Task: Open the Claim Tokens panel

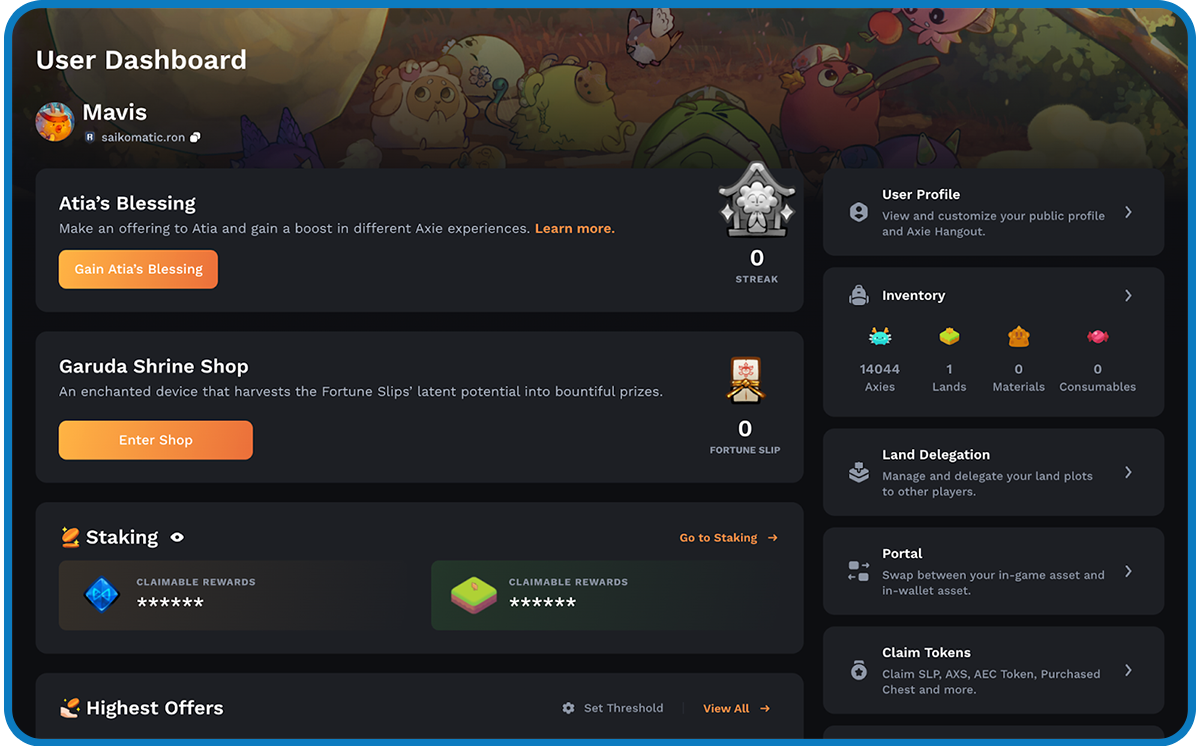Action: (x=994, y=670)
